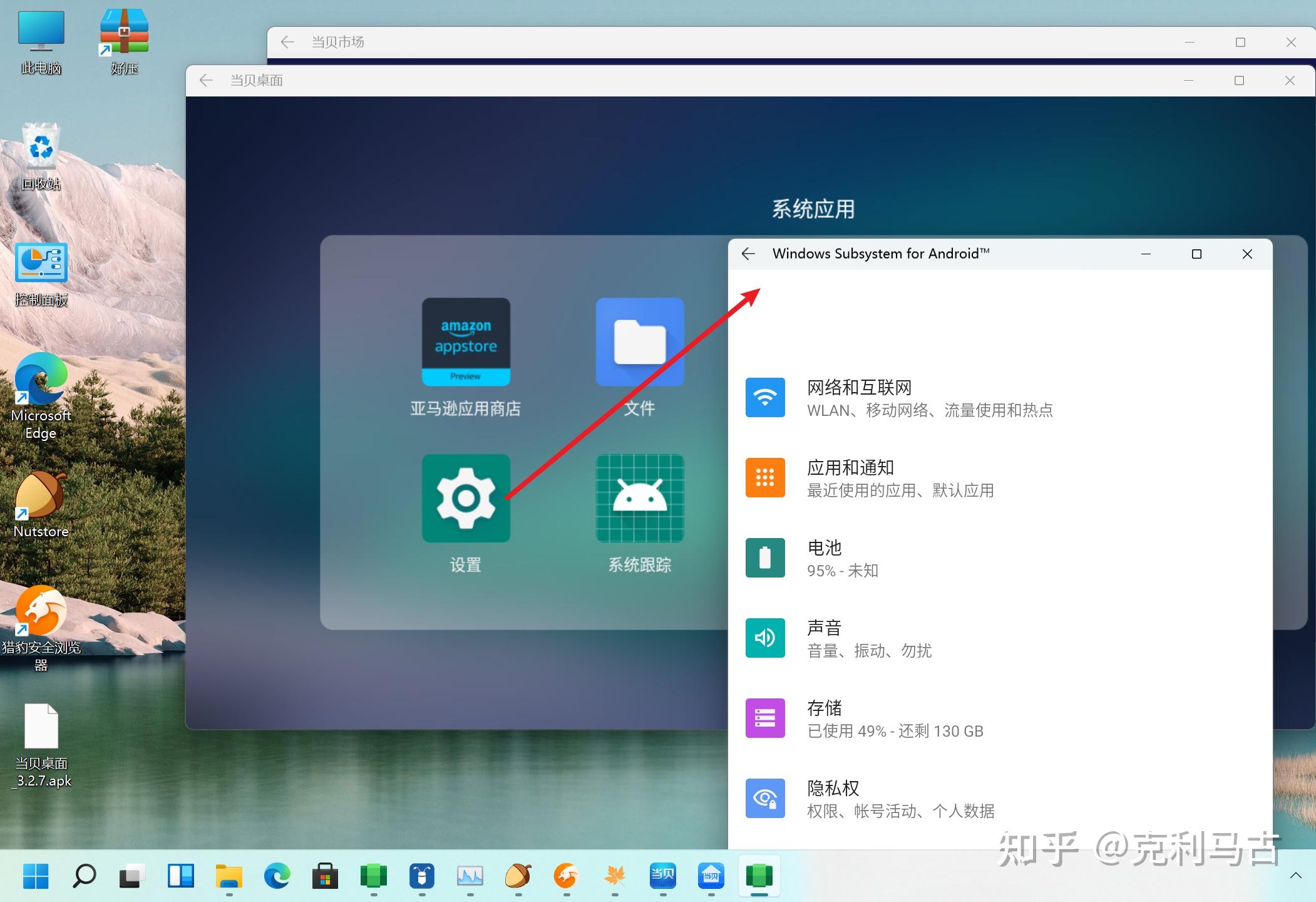Launch Microsoft Store from taskbar
The width and height of the screenshot is (1316, 902).
326,876
